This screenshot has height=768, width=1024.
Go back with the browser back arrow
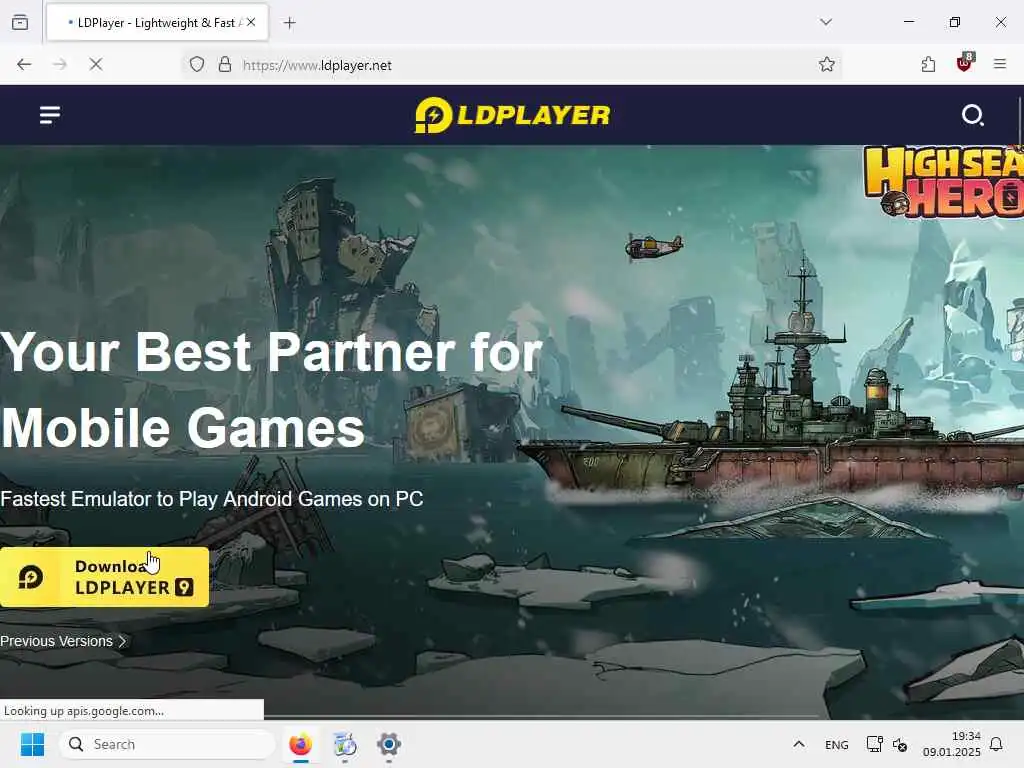coord(24,65)
